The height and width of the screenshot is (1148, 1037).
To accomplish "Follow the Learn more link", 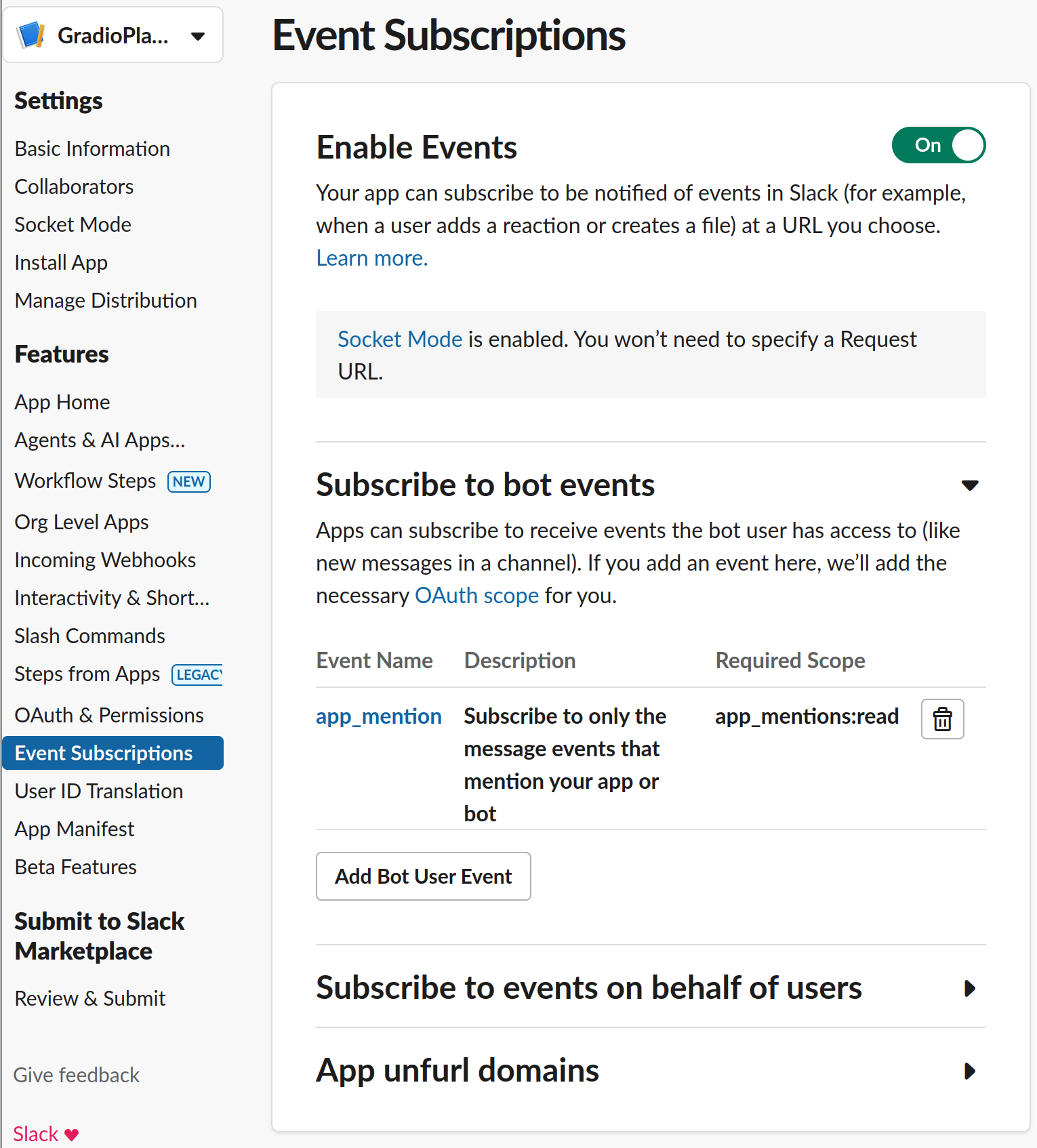I will pyautogui.click(x=372, y=258).
